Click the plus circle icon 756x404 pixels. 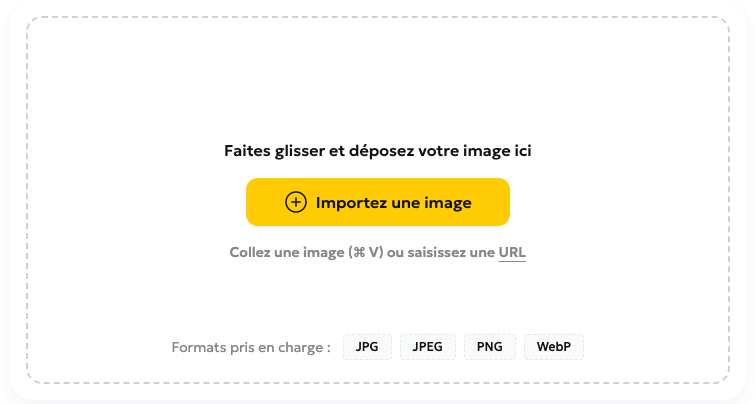[x=296, y=202]
